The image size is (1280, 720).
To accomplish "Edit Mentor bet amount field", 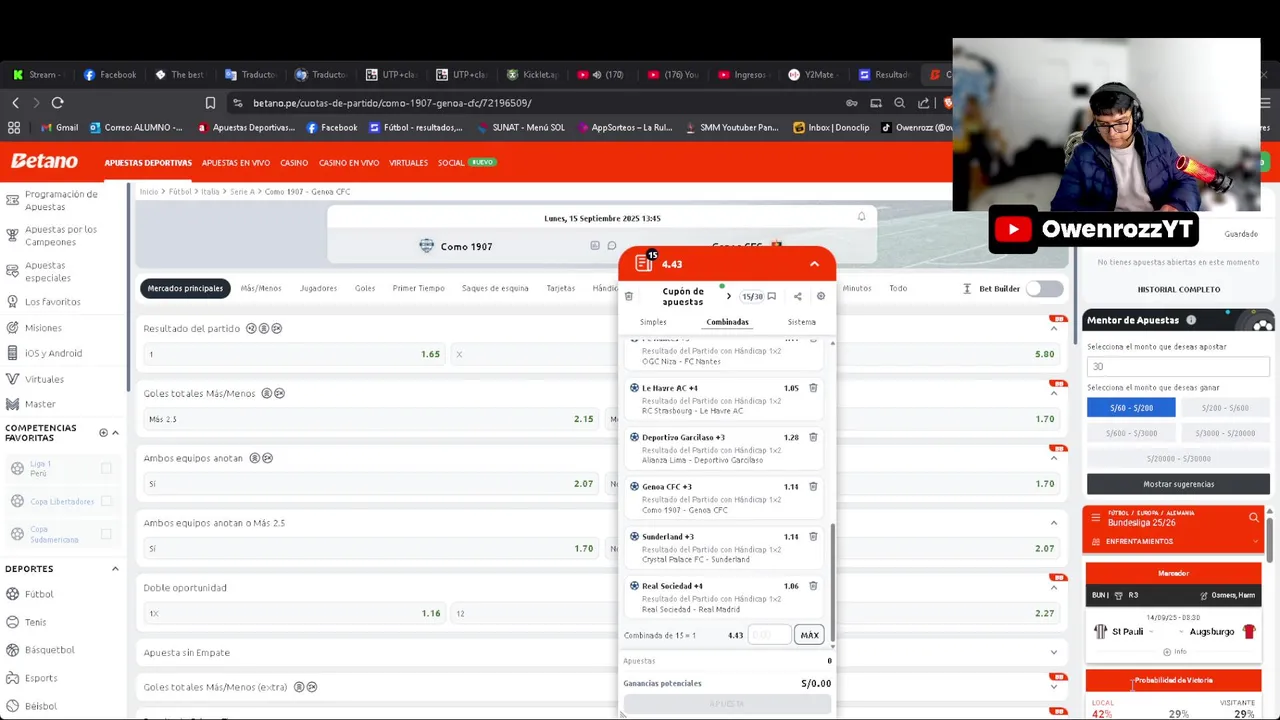I will [x=1178, y=367].
